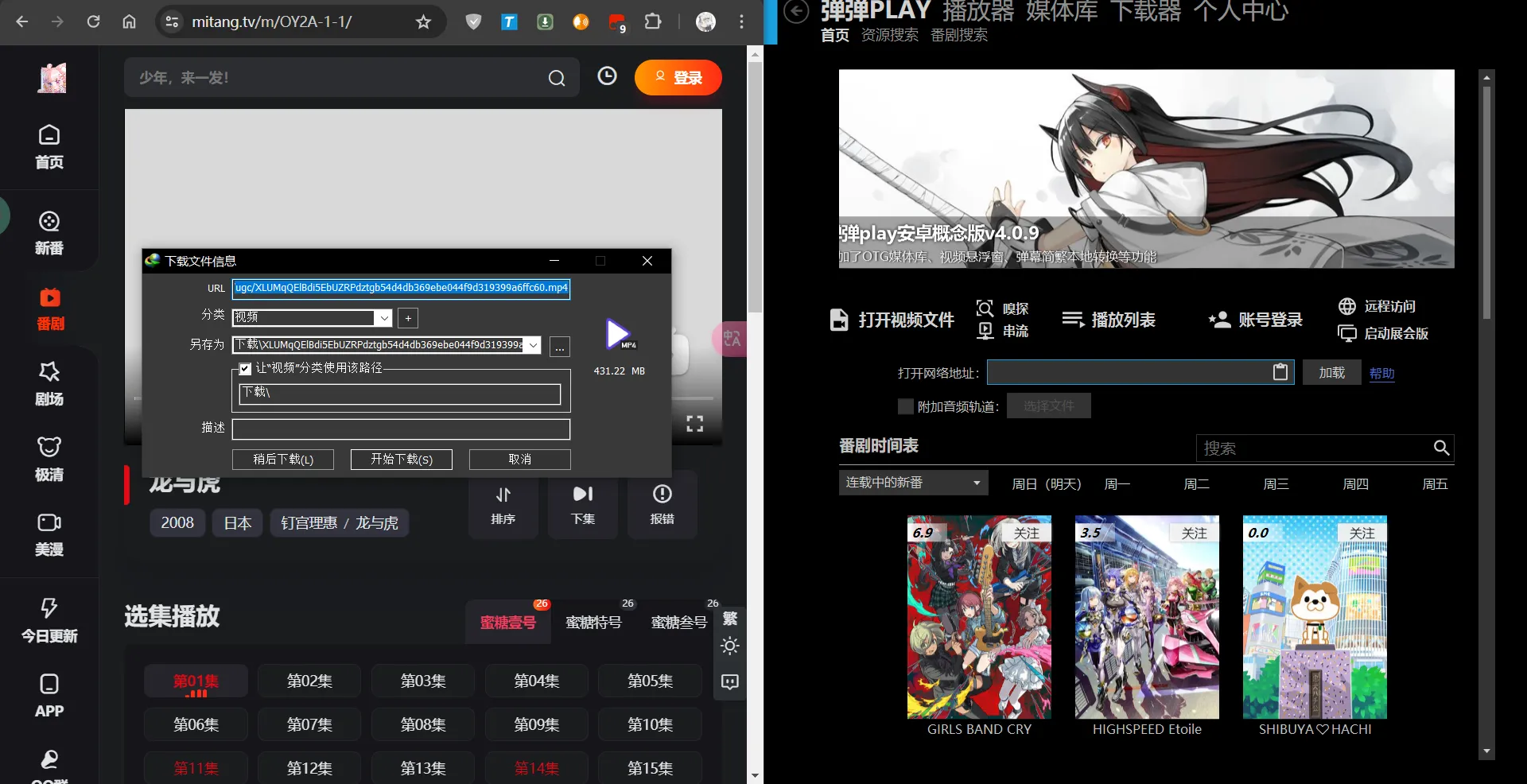Open APP entry in the sidebar
Viewport: 1527px width, 784px height.
(49, 697)
